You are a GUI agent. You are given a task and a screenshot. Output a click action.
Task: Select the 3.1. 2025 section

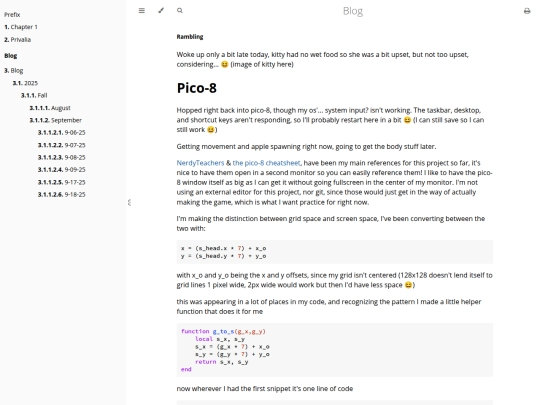(x=25, y=83)
